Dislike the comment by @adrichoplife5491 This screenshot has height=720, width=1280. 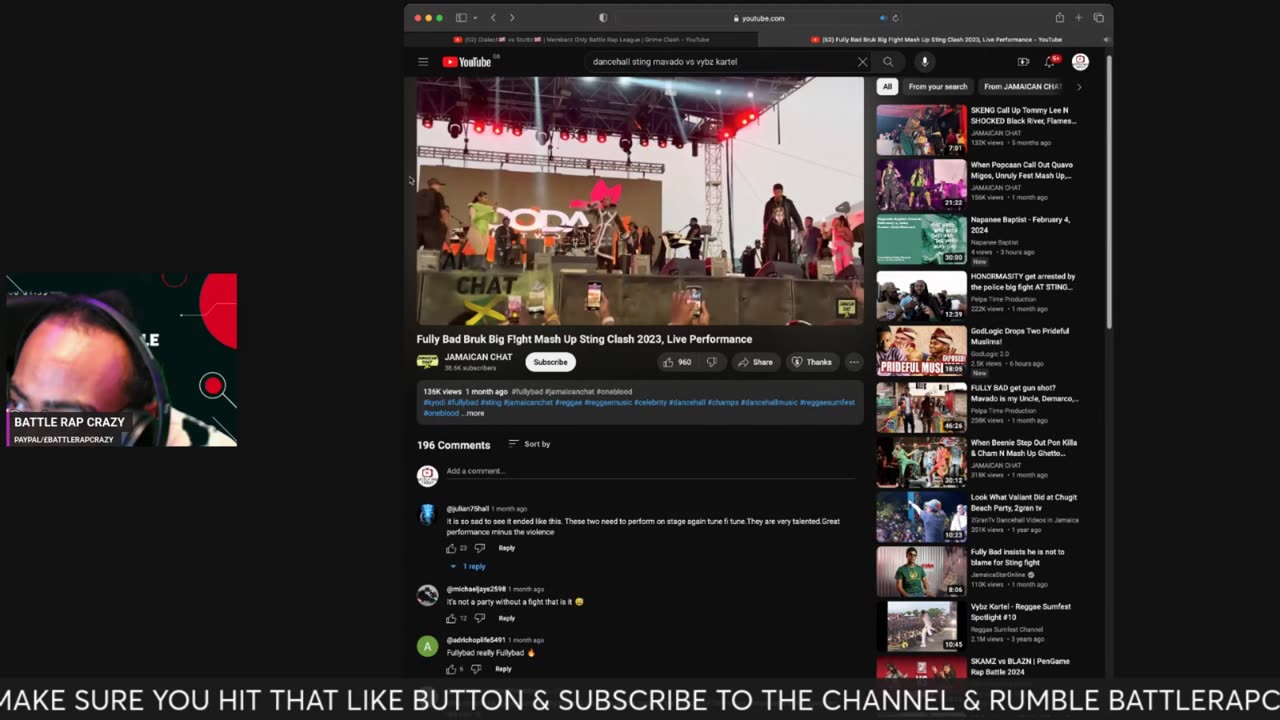(476, 669)
